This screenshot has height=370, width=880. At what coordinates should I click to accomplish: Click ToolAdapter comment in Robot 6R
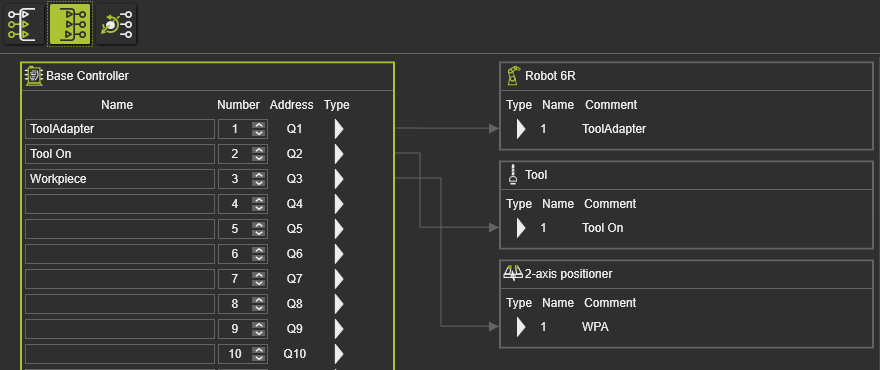coord(614,129)
